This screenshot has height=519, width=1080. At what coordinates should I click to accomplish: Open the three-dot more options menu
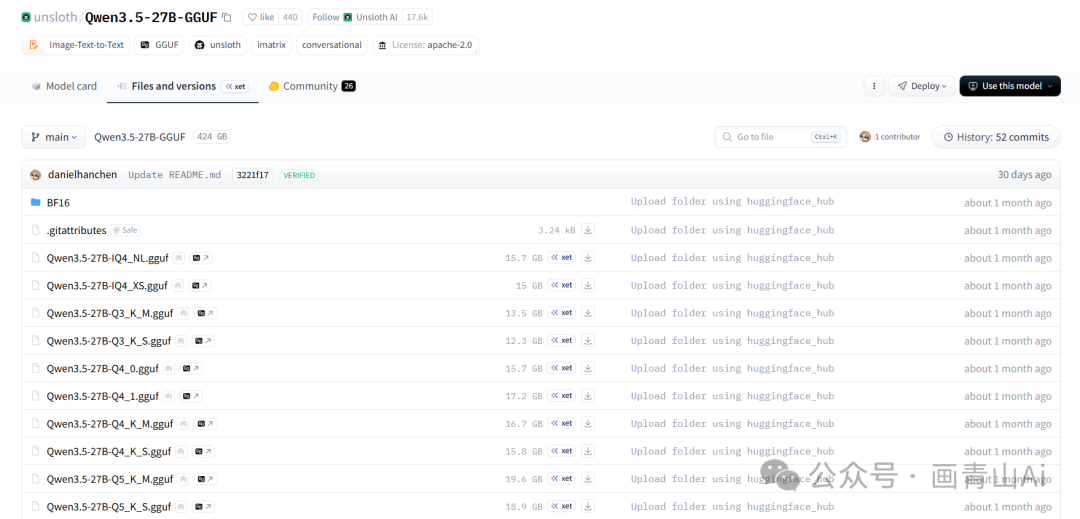coord(874,86)
